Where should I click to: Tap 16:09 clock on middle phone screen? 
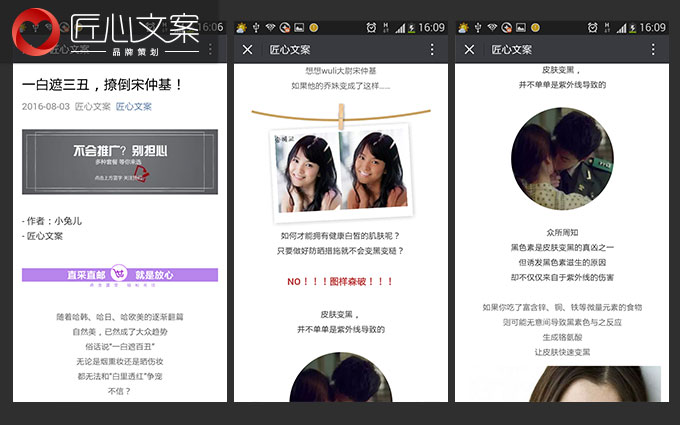(432, 28)
